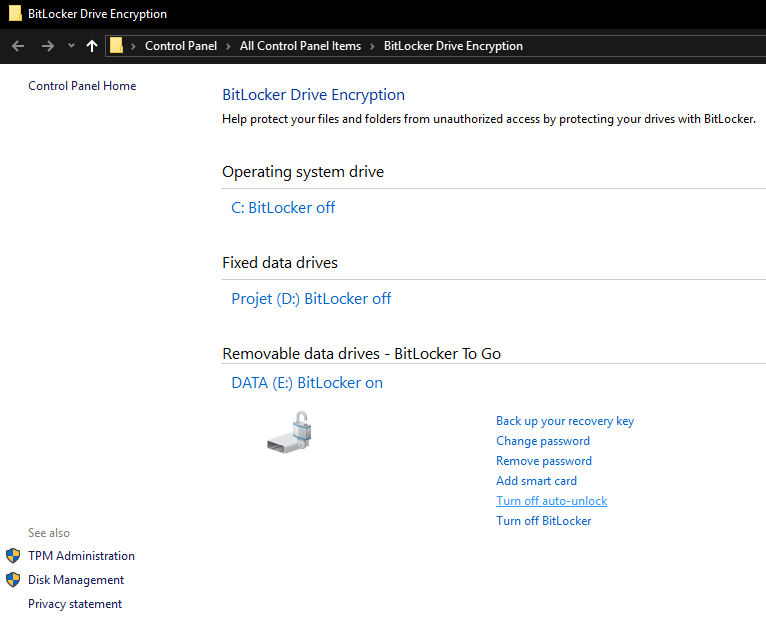Open Change password link
Screen dimensions: 766x628
pyautogui.click(x=543, y=441)
